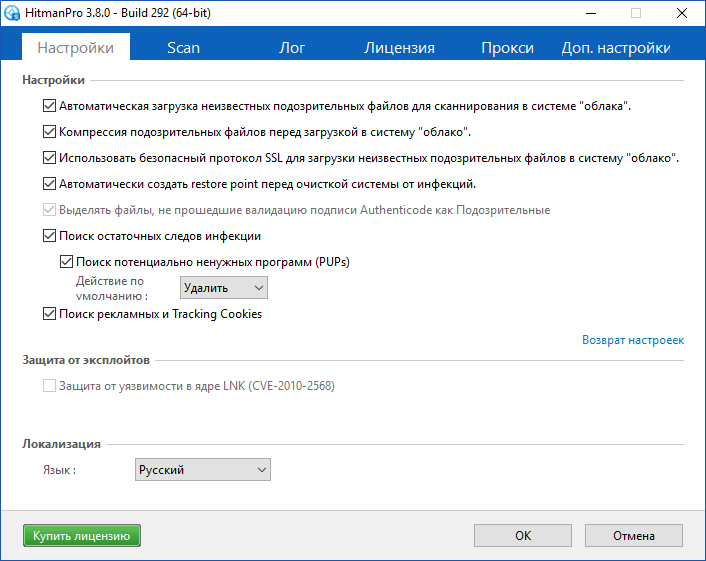Screen dimensions: 706x561
Task: Expand the language dropdown set to Русский
Action: click(202, 470)
